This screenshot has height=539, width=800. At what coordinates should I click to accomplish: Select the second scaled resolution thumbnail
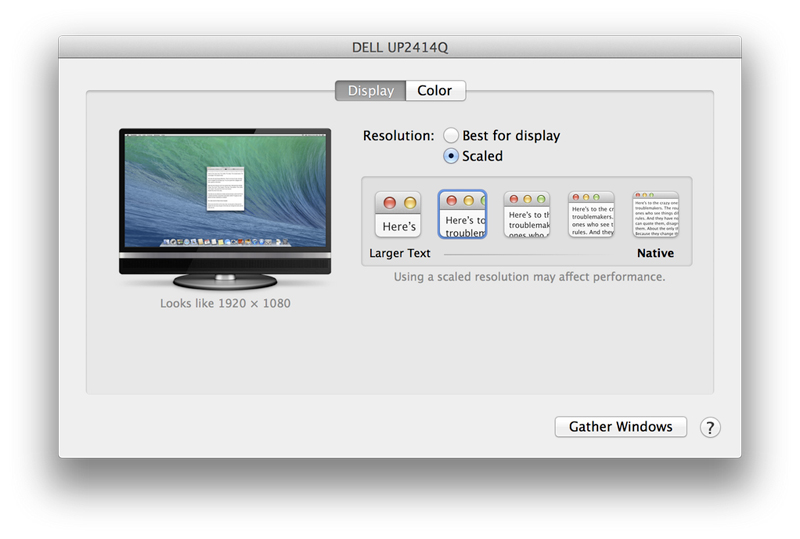pyautogui.click(x=462, y=214)
